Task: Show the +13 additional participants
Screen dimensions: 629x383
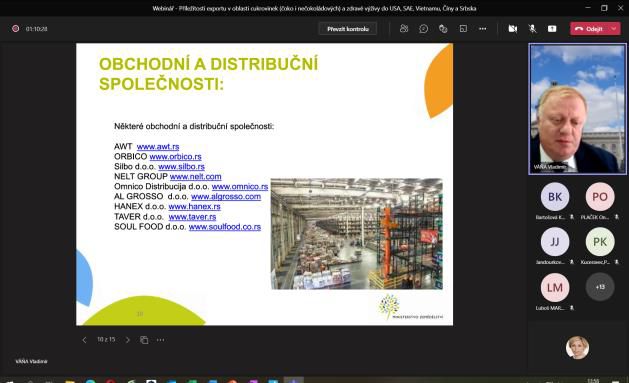Action: [x=600, y=287]
